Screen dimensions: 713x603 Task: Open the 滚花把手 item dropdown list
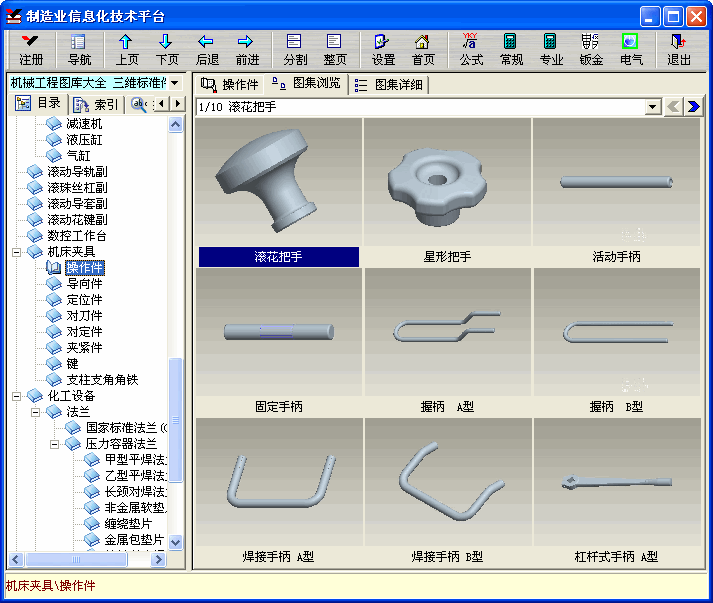pos(653,107)
